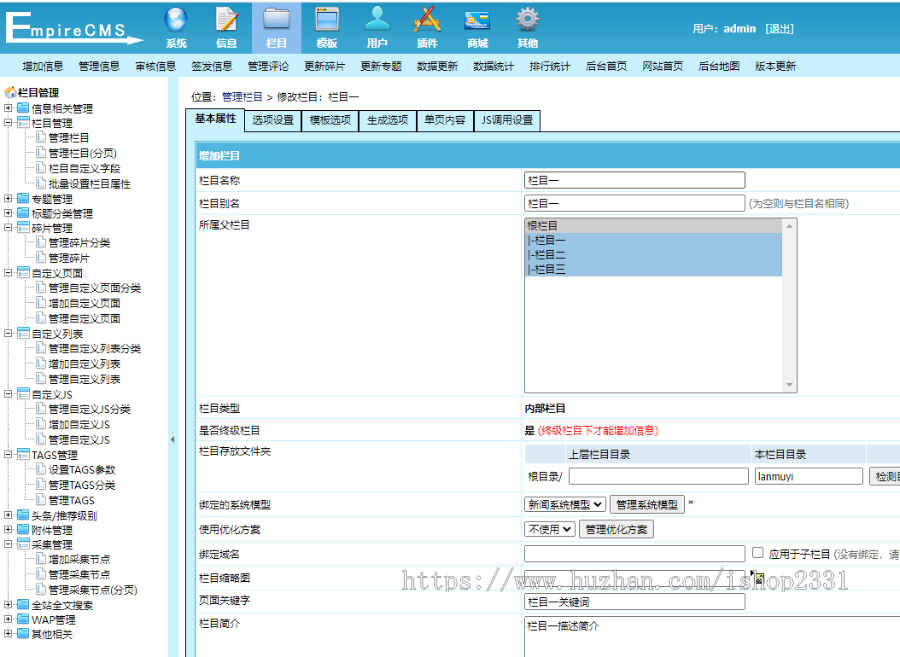Open the 用户 person icon
This screenshot has height=657, width=900.
point(377,20)
